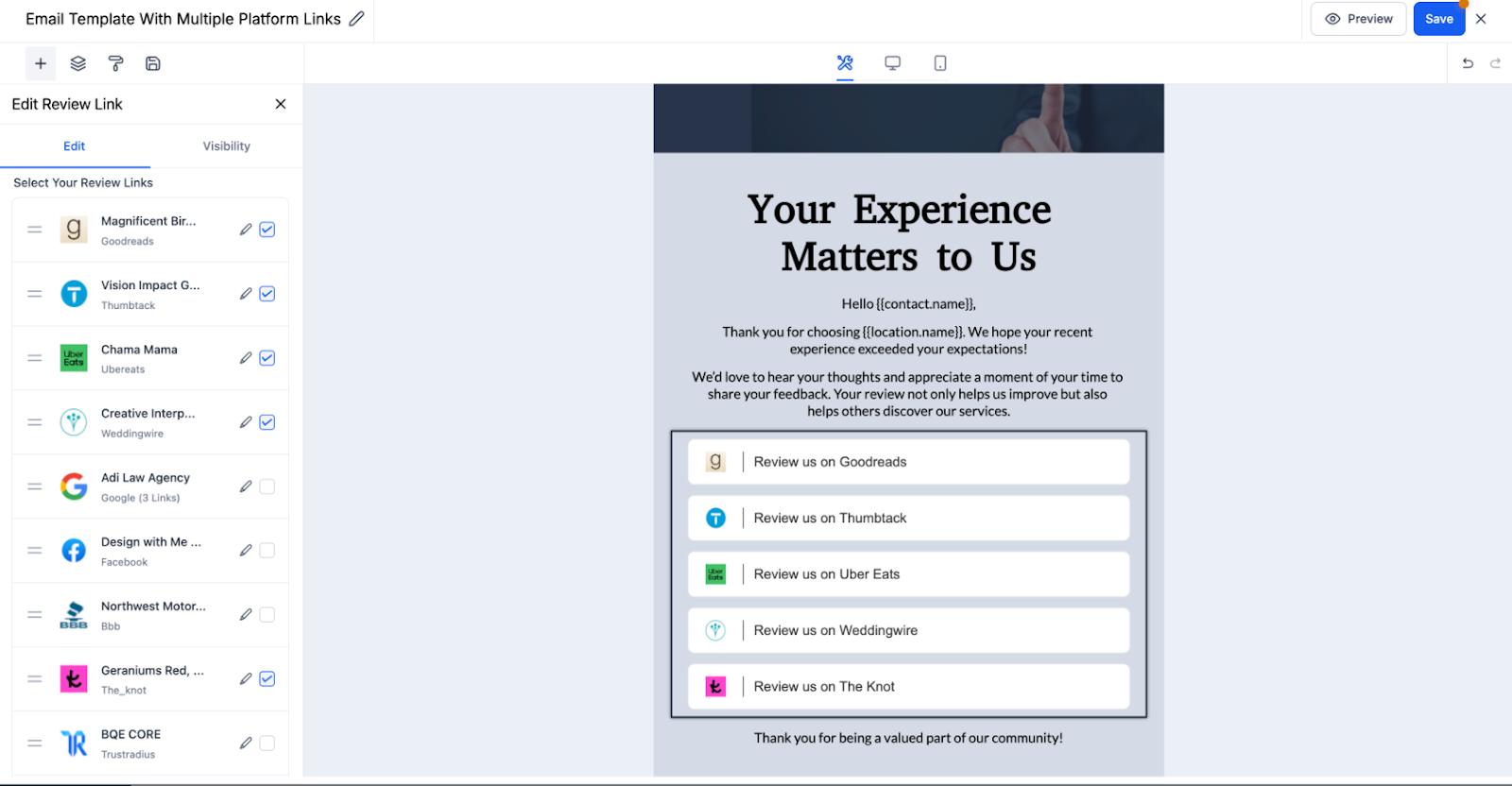
Task: Uncheck the Thumbtack review link checkbox
Action: click(x=267, y=294)
